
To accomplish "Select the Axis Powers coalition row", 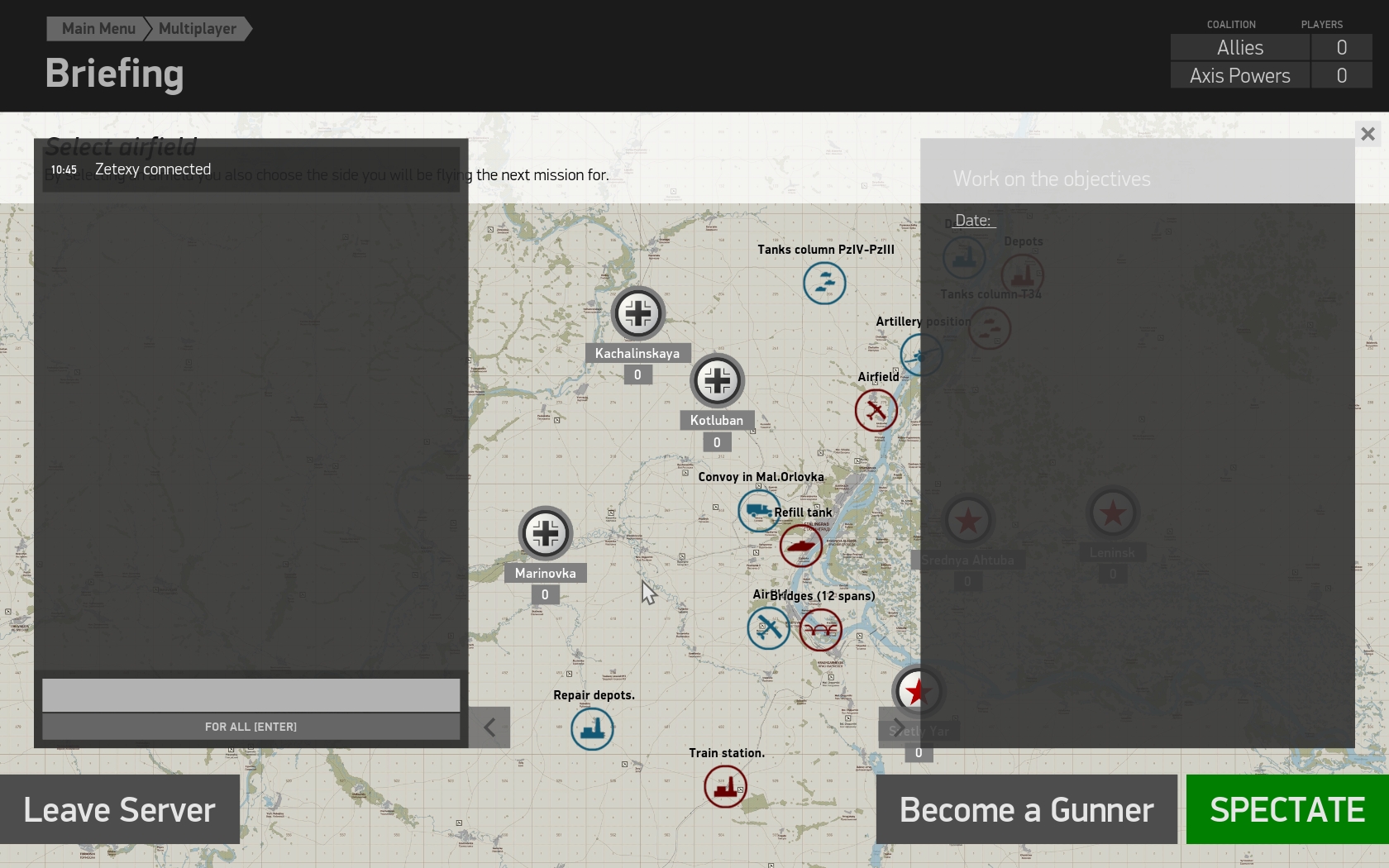I will click(x=1272, y=76).
